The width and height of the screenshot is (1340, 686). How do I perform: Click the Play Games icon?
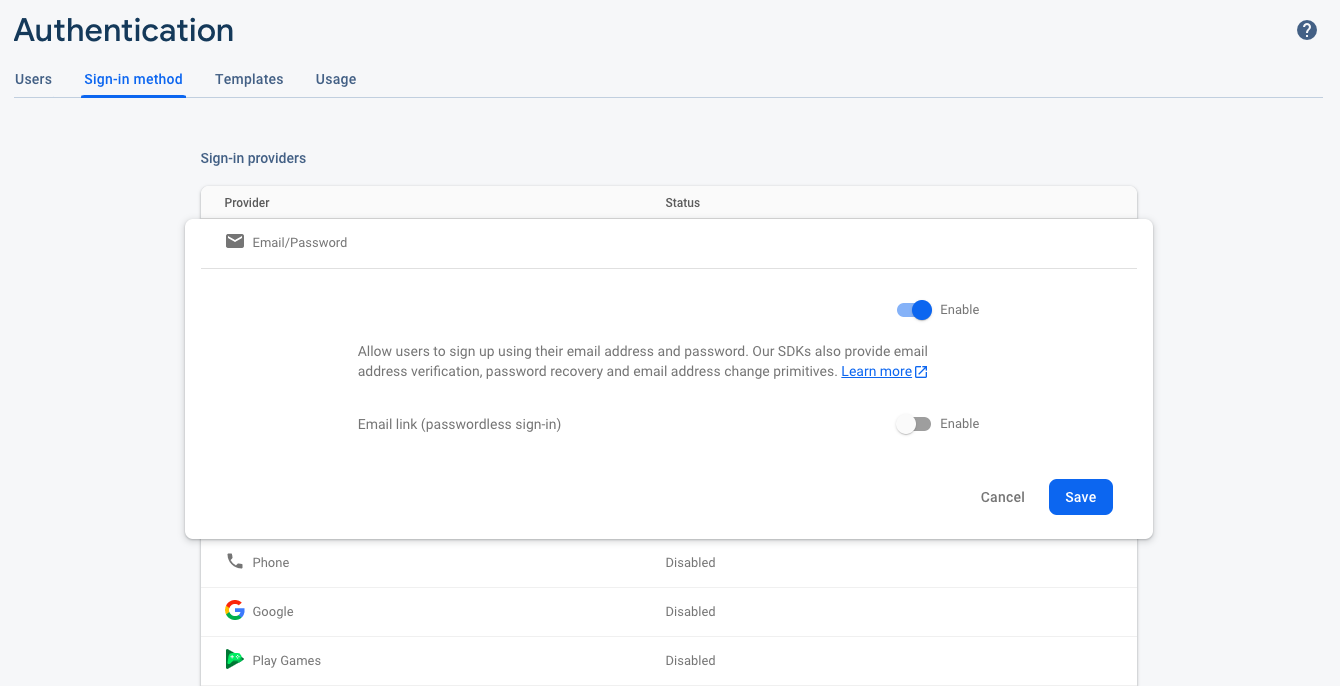pos(235,659)
